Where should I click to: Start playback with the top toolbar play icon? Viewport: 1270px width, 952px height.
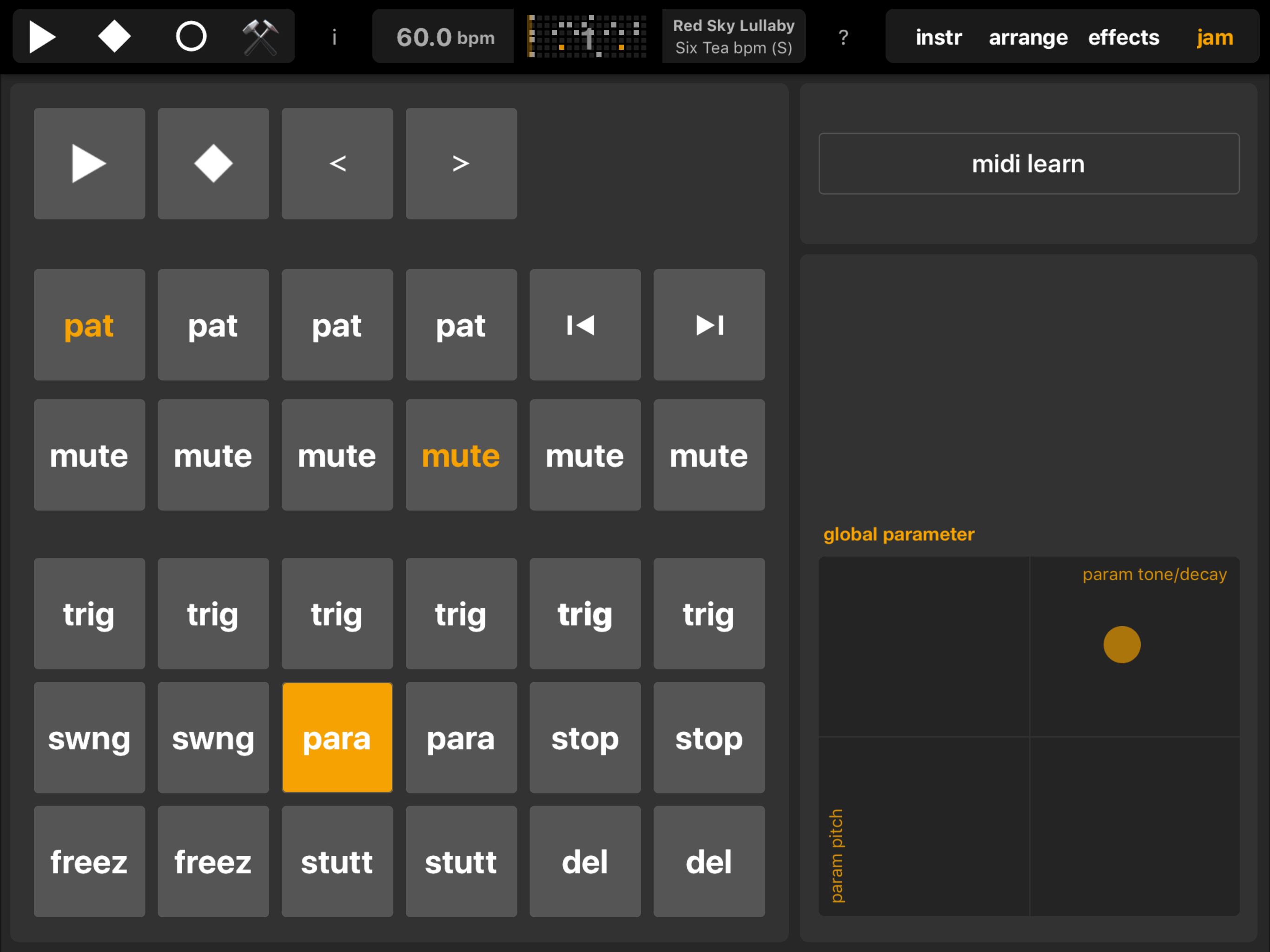point(42,37)
